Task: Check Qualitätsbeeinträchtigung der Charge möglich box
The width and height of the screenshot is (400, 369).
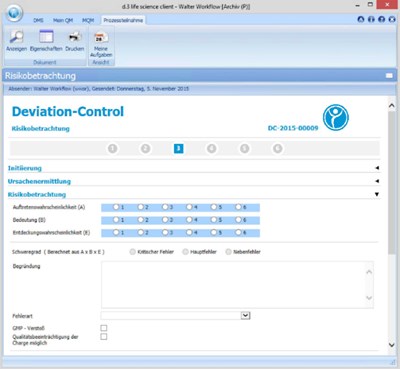Action: click(x=104, y=337)
